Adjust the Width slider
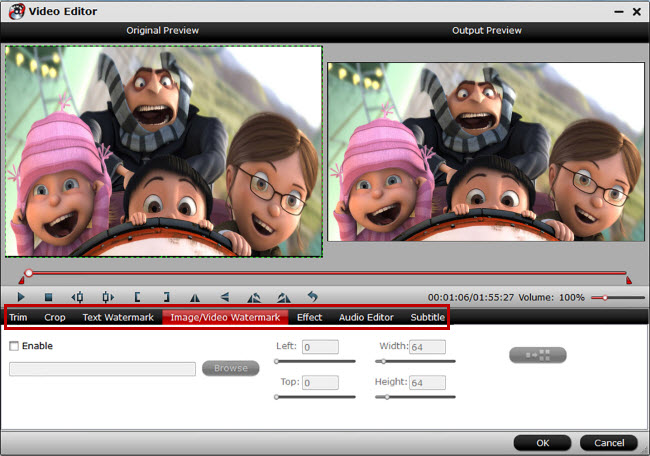The height and width of the screenshot is (456, 650). (x=415, y=361)
